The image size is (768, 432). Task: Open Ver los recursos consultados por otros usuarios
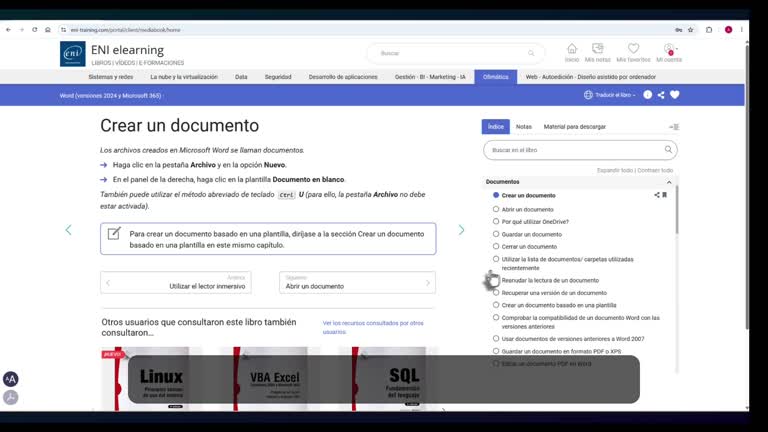point(373,328)
